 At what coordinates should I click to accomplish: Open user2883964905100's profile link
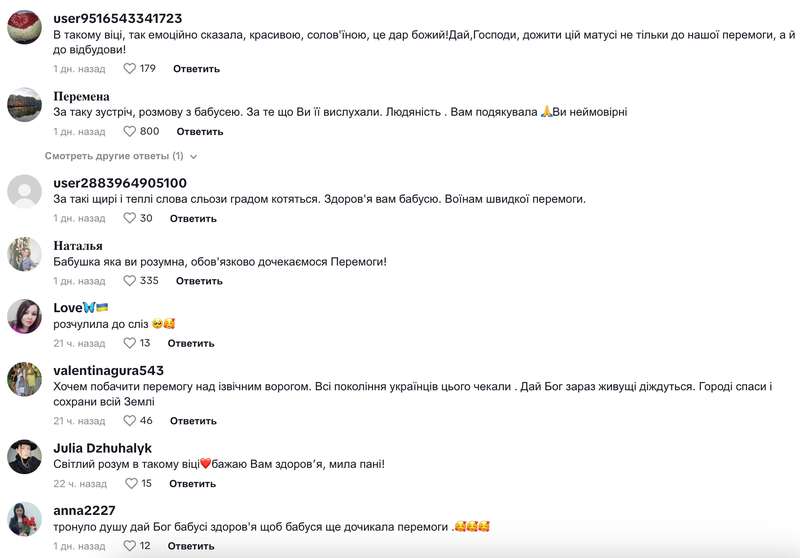point(119,183)
